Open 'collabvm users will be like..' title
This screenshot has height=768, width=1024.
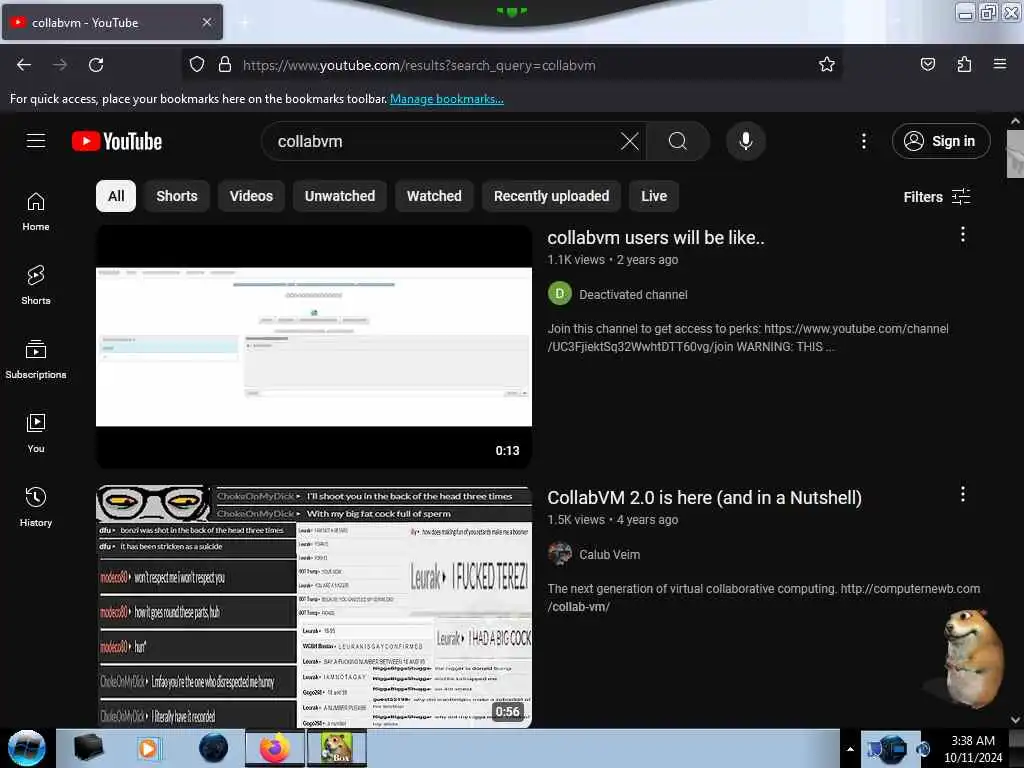coord(656,238)
